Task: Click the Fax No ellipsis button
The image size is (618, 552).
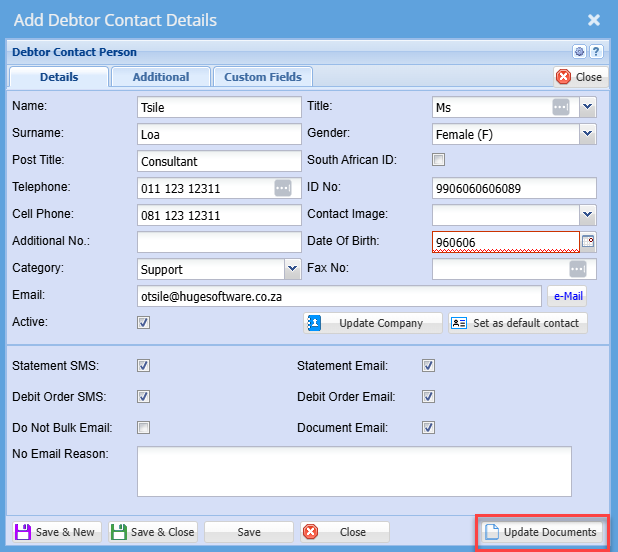Action: point(577,269)
